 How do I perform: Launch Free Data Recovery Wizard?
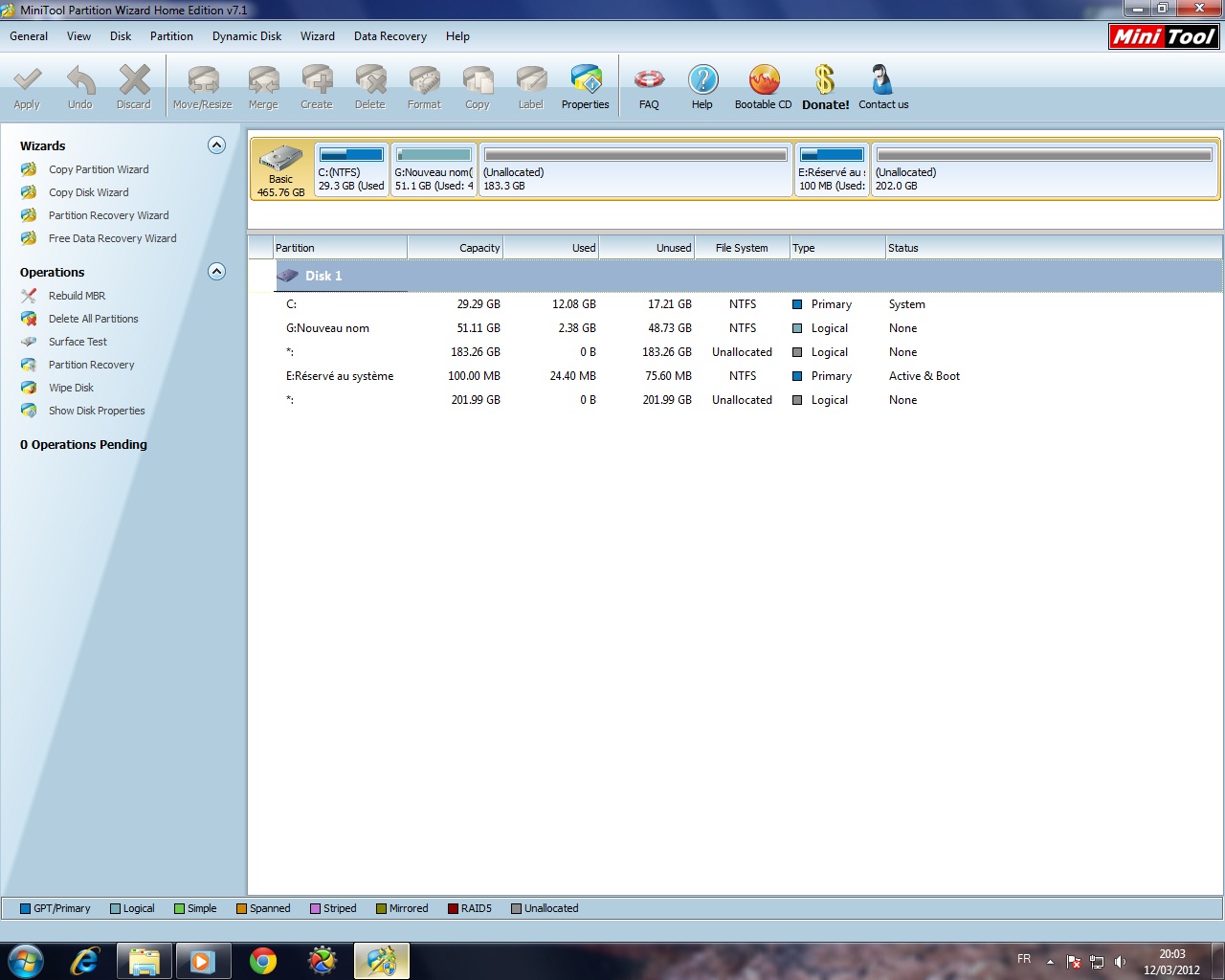pyautogui.click(x=112, y=238)
